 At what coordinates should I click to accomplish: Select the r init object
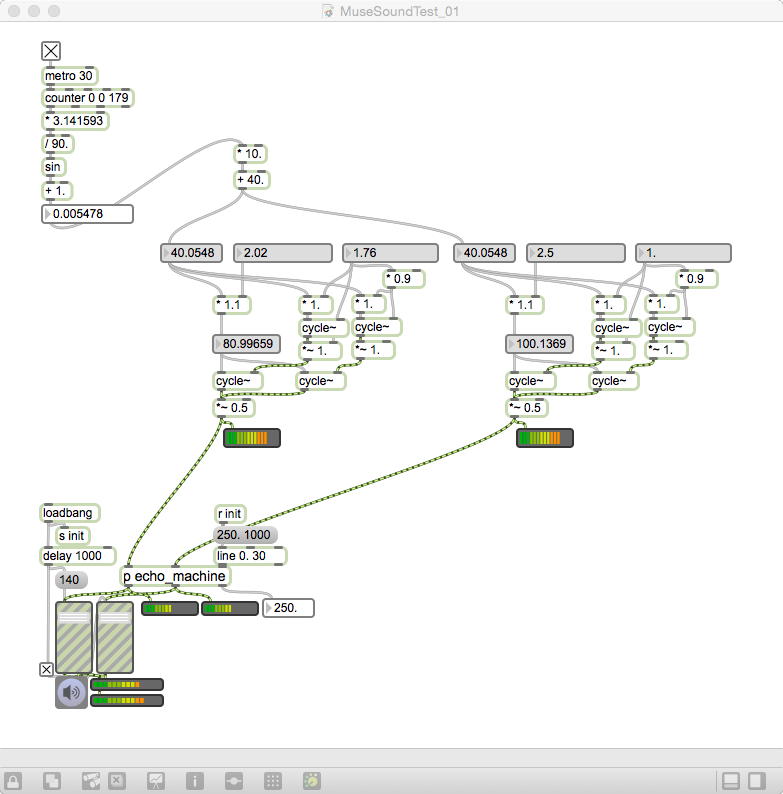coord(230,514)
